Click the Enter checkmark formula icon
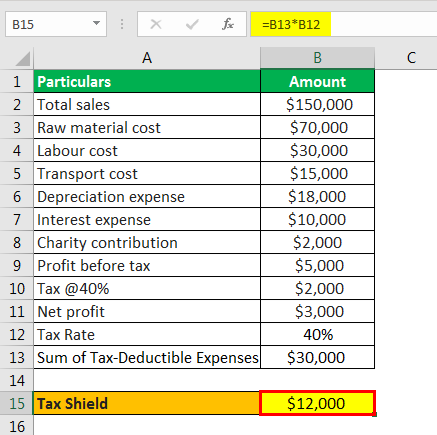The image size is (437, 435). point(192,24)
